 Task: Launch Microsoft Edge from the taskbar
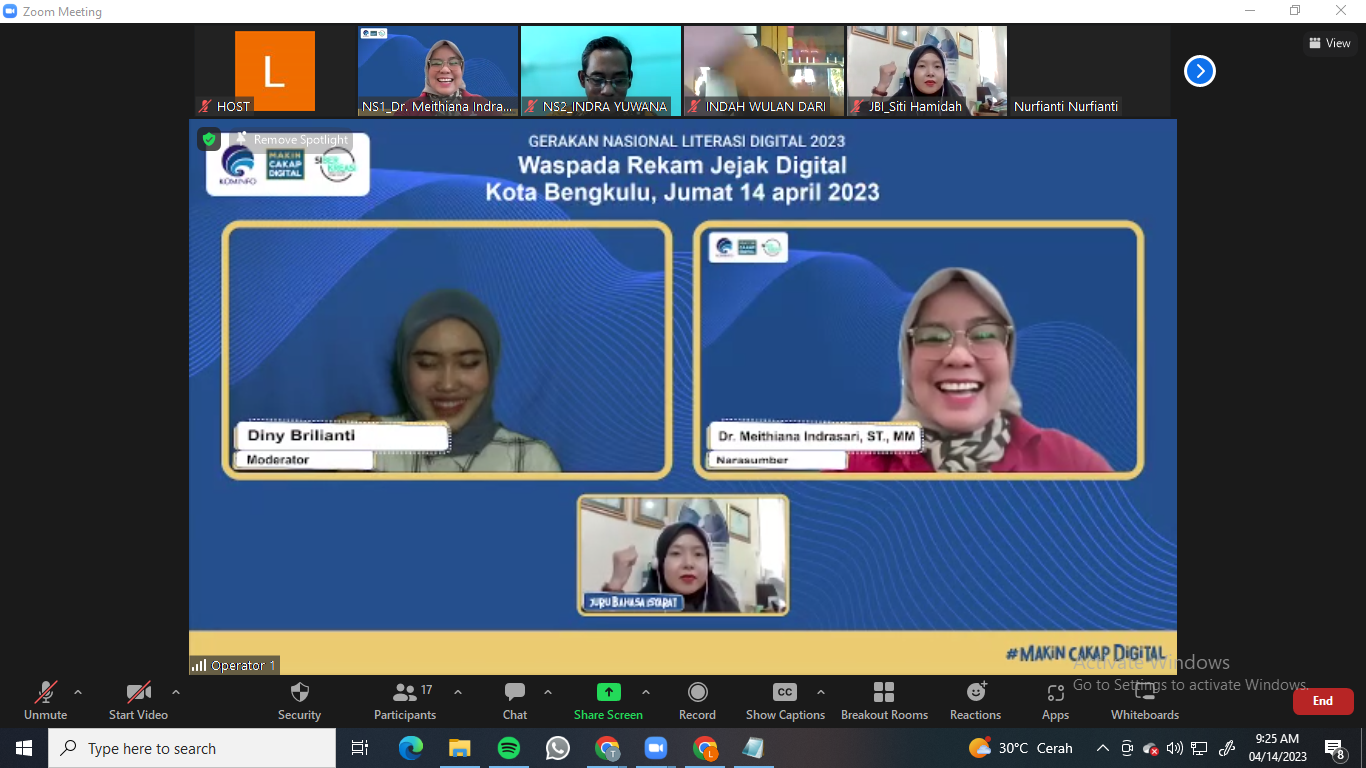(410, 748)
